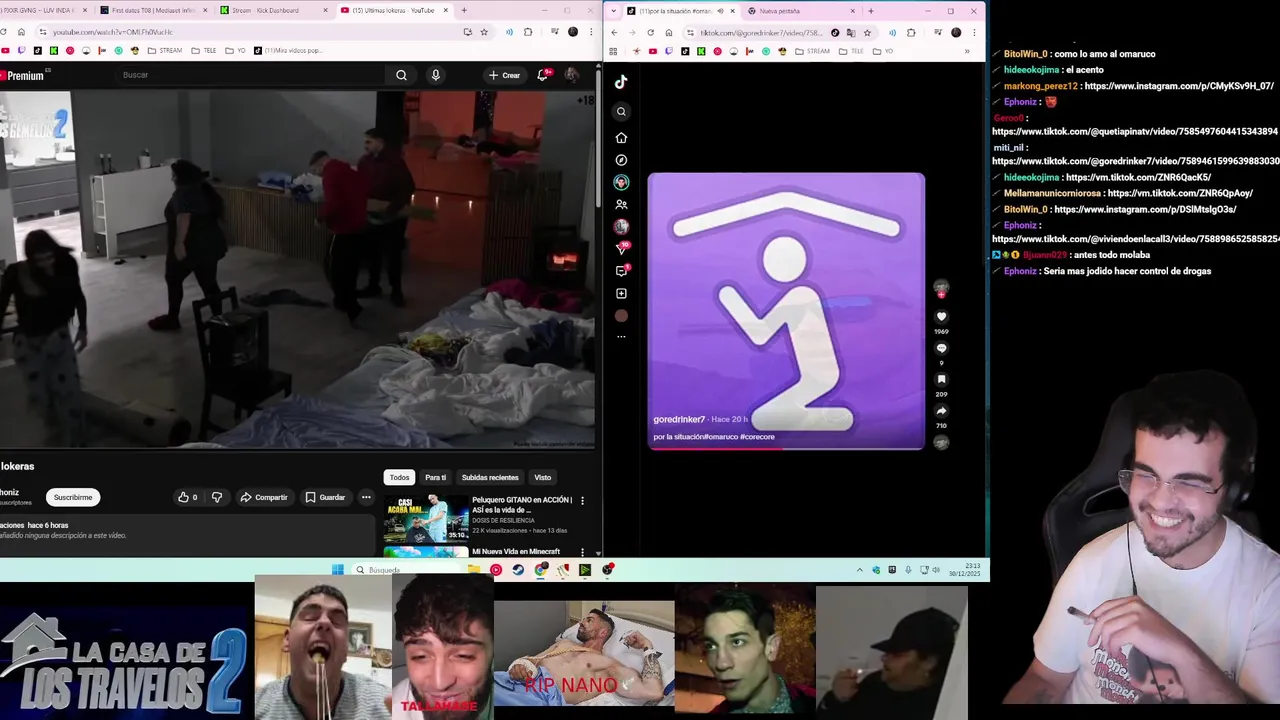Open TikTok sidebar more options dots
The image size is (1280, 720).
pyautogui.click(x=621, y=337)
